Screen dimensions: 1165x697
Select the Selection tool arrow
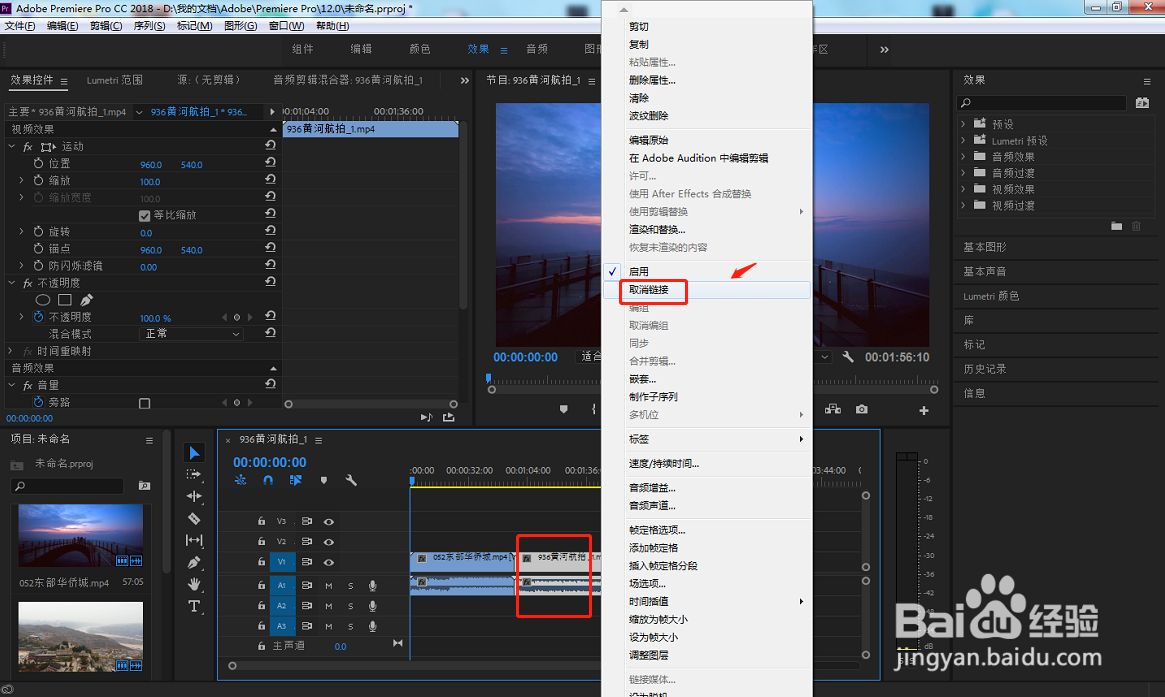(194, 453)
